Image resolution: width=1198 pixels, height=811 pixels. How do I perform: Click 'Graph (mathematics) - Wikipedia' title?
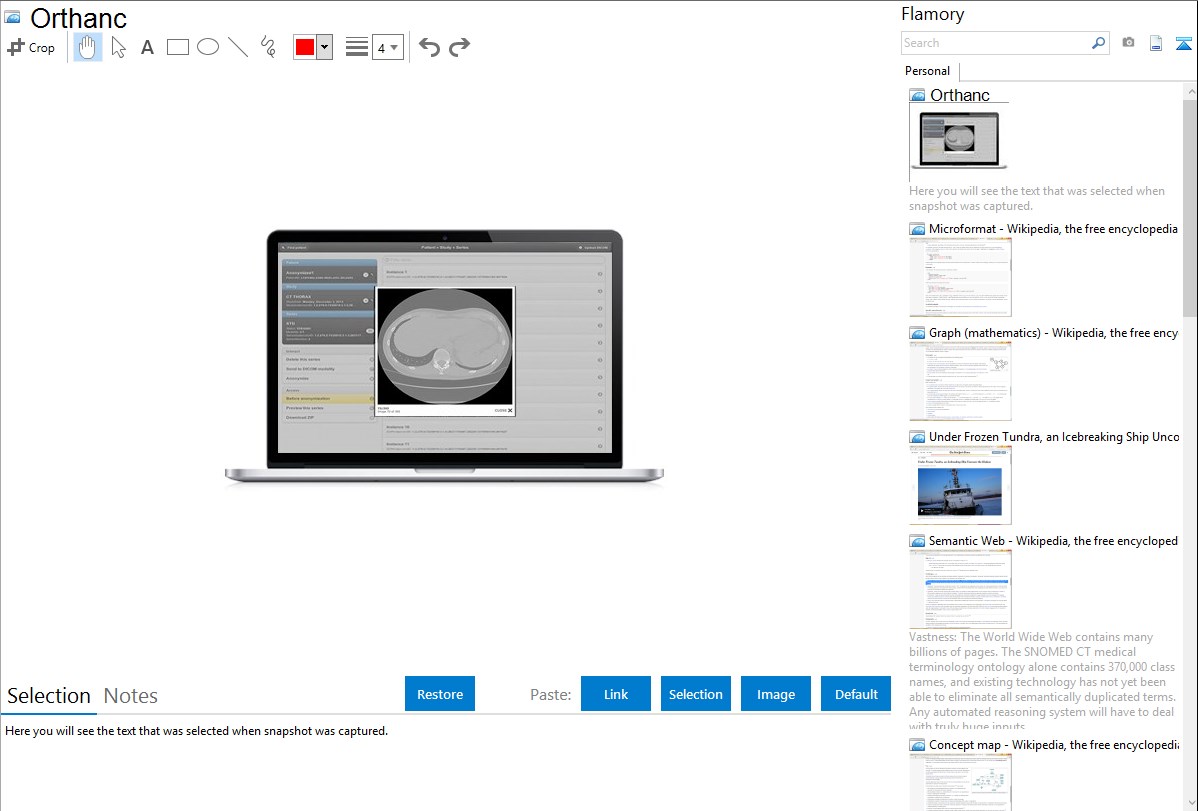pyautogui.click(x=1053, y=333)
